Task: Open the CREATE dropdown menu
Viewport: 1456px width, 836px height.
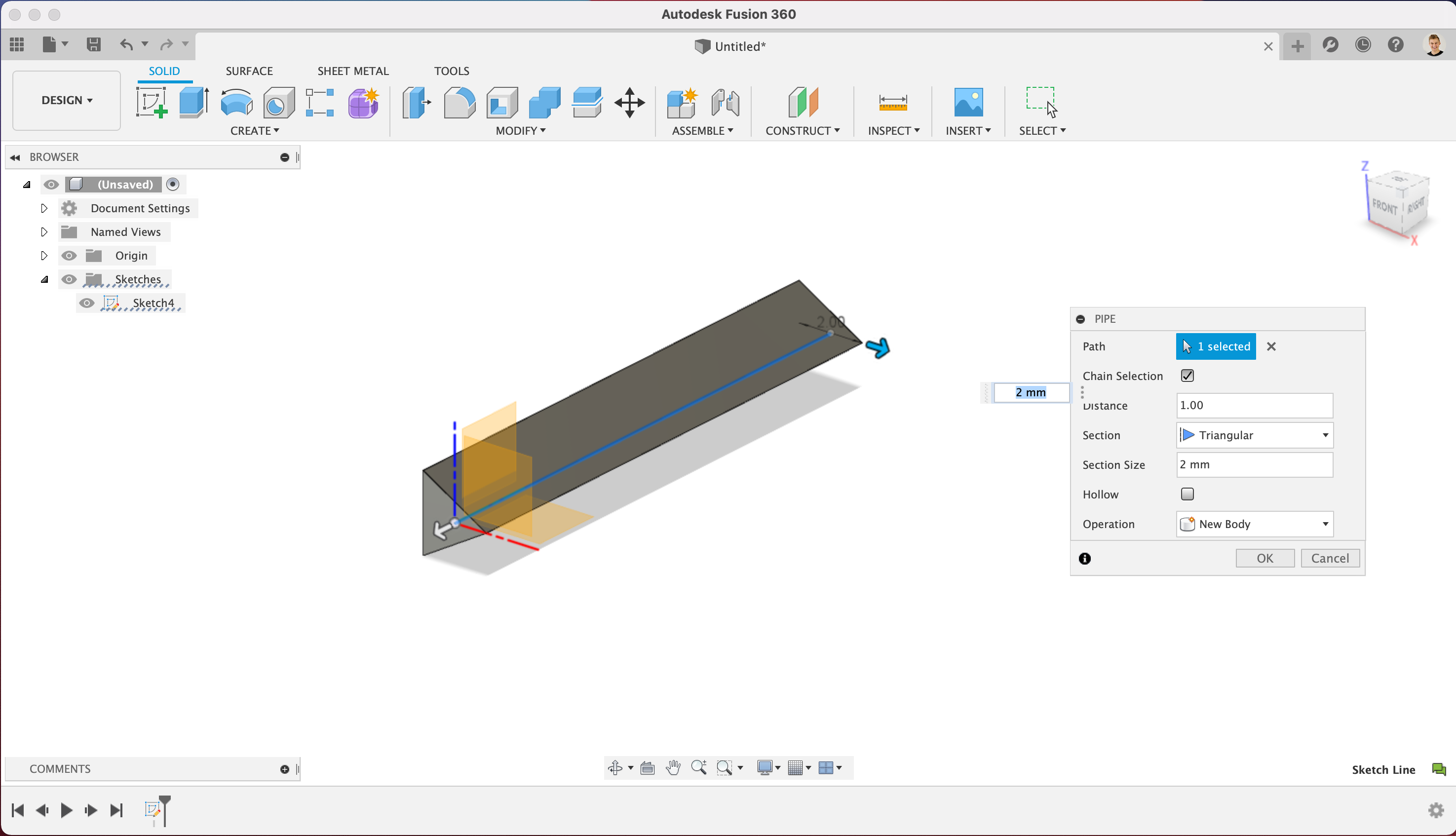Action: 254,131
